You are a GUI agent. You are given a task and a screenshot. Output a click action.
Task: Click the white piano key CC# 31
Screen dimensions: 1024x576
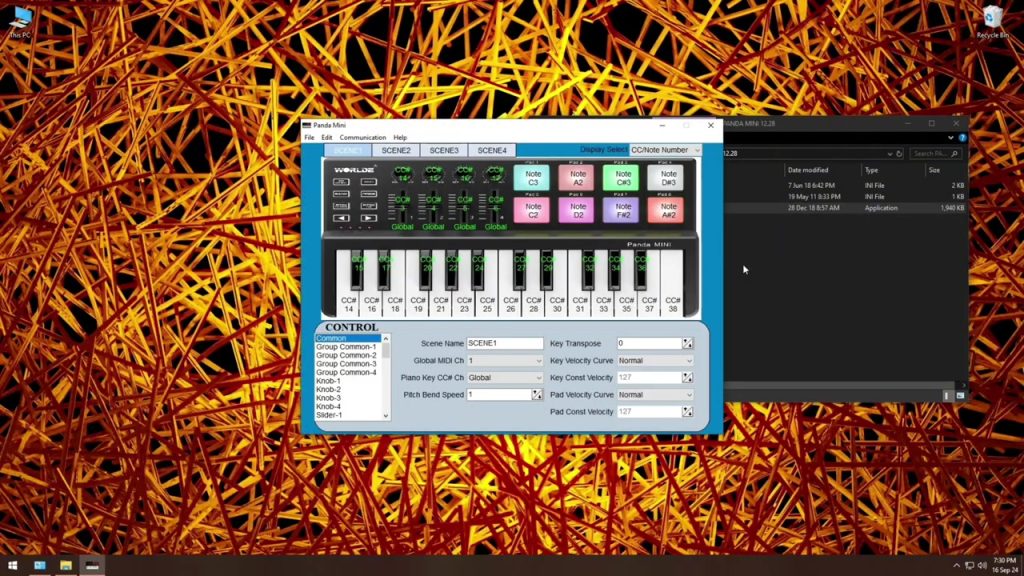point(580,304)
